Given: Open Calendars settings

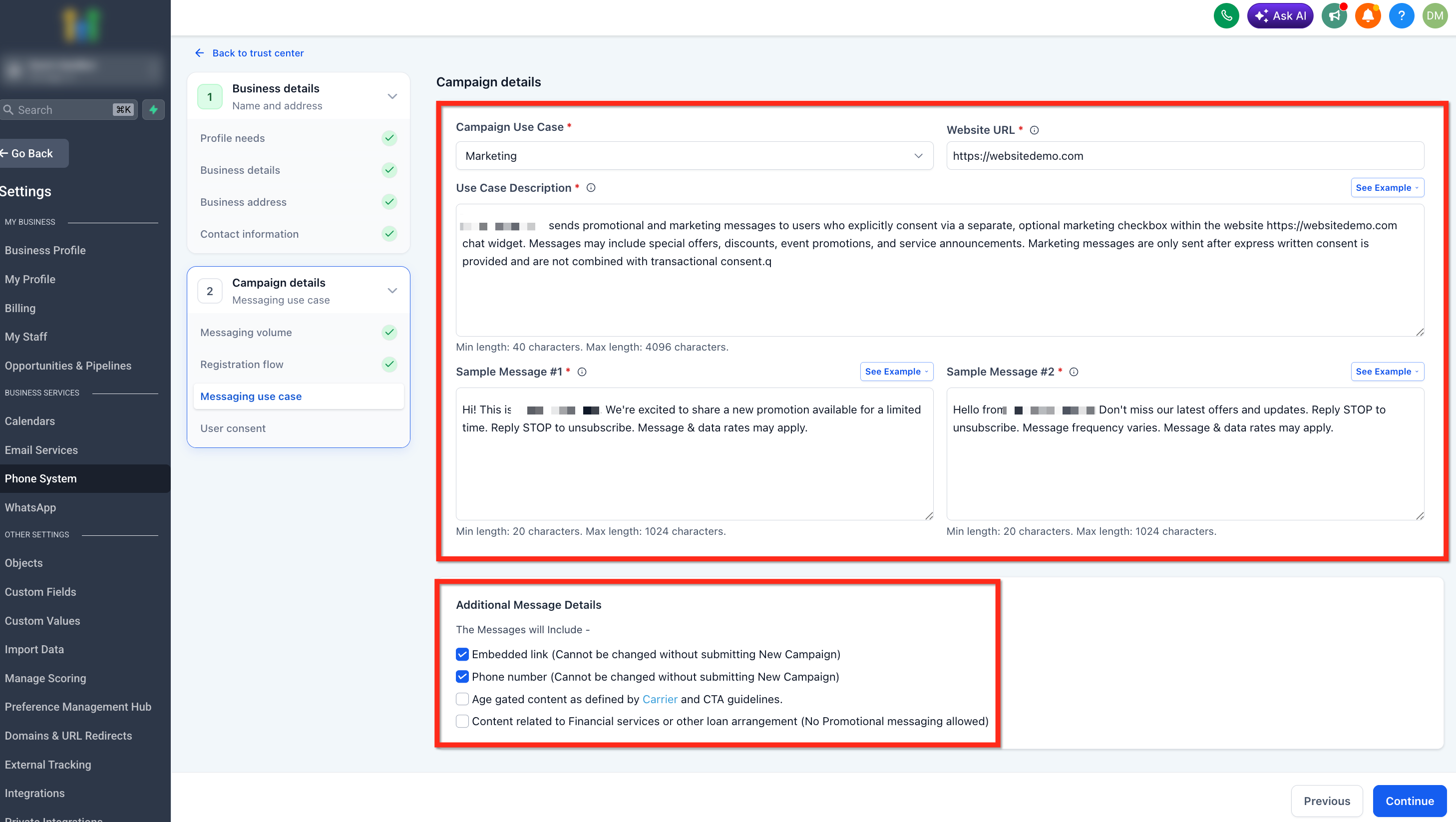Looking at the screenshot, I should tap(30, 420).
